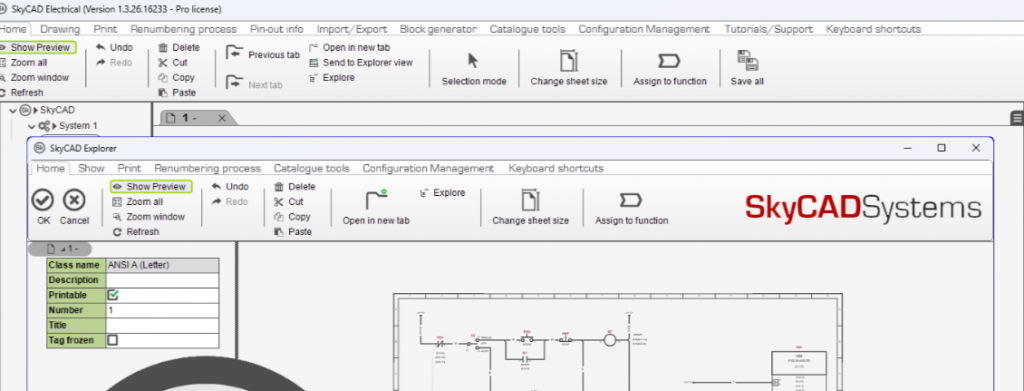This screenshot has width=1024, height=391.
Task: Click the Cancel X icon in Explorer
Action: coord(74,200)
